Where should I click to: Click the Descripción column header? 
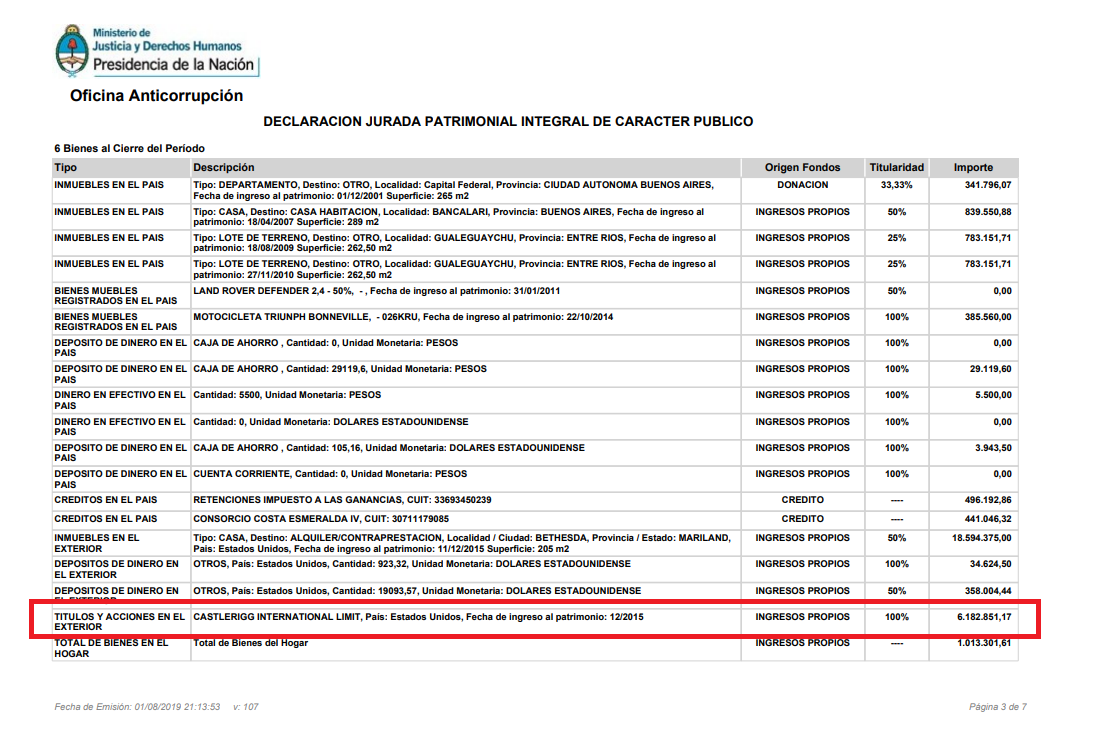(x=224, y=167)
